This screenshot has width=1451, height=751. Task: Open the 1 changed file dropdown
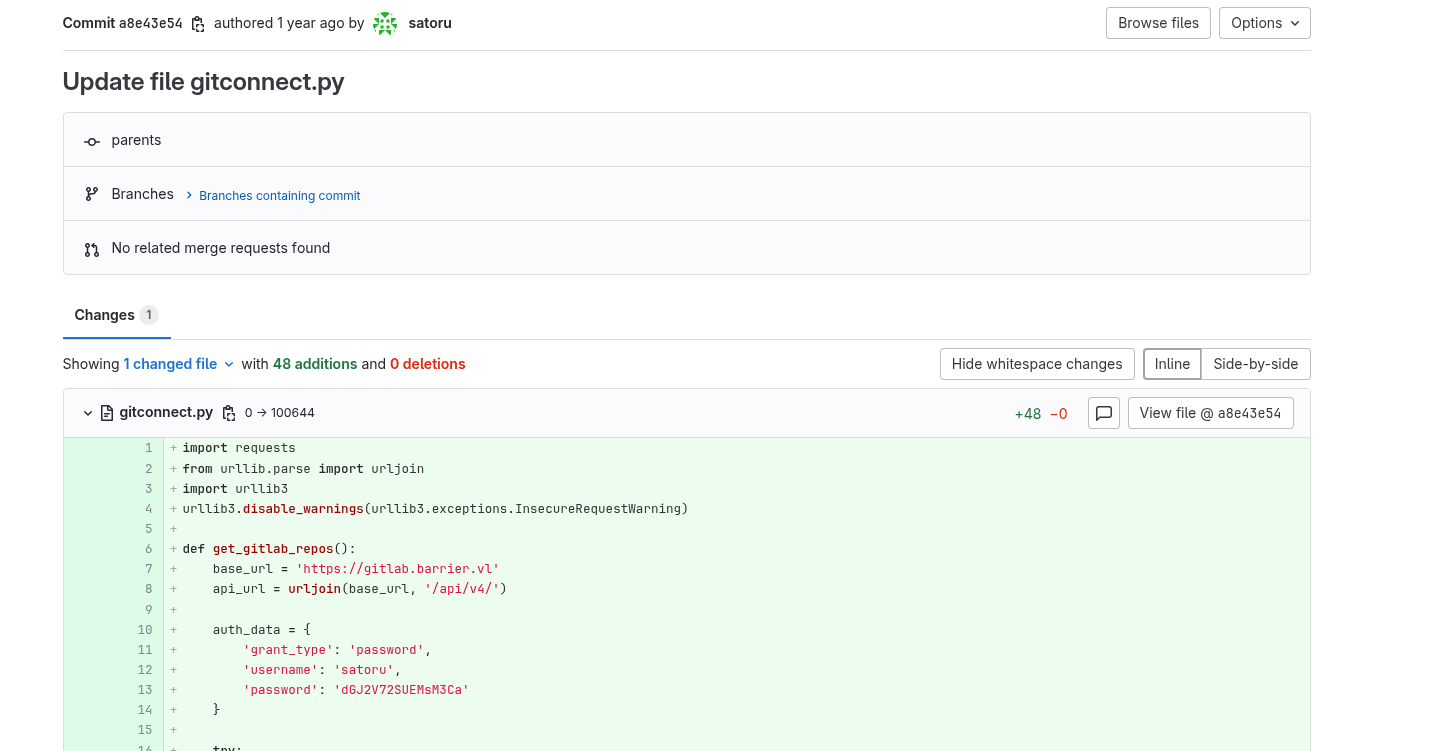coord(179,364)
